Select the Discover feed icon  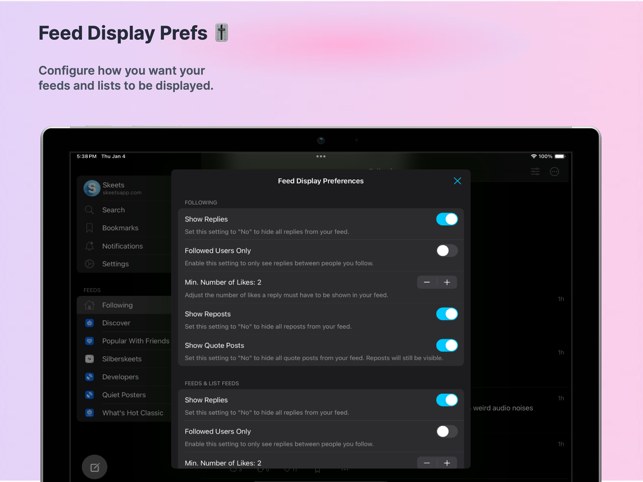[89, 323]
